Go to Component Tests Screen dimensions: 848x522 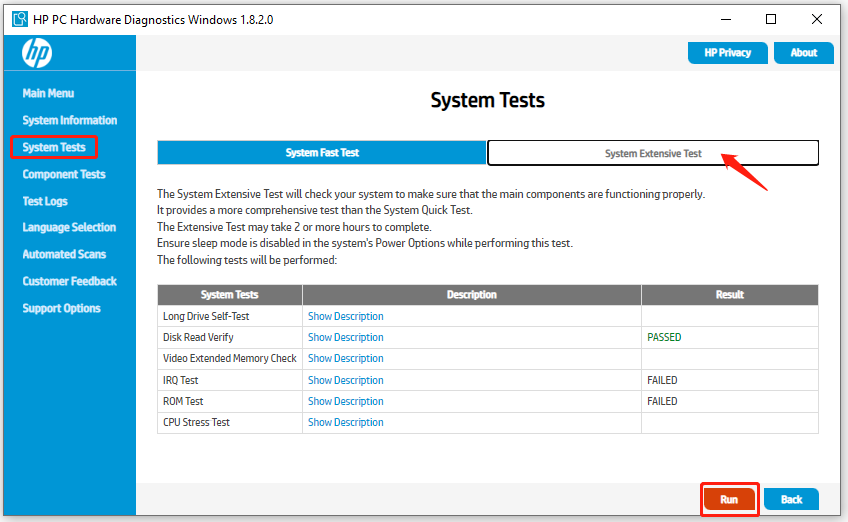[x=63, y=174]
